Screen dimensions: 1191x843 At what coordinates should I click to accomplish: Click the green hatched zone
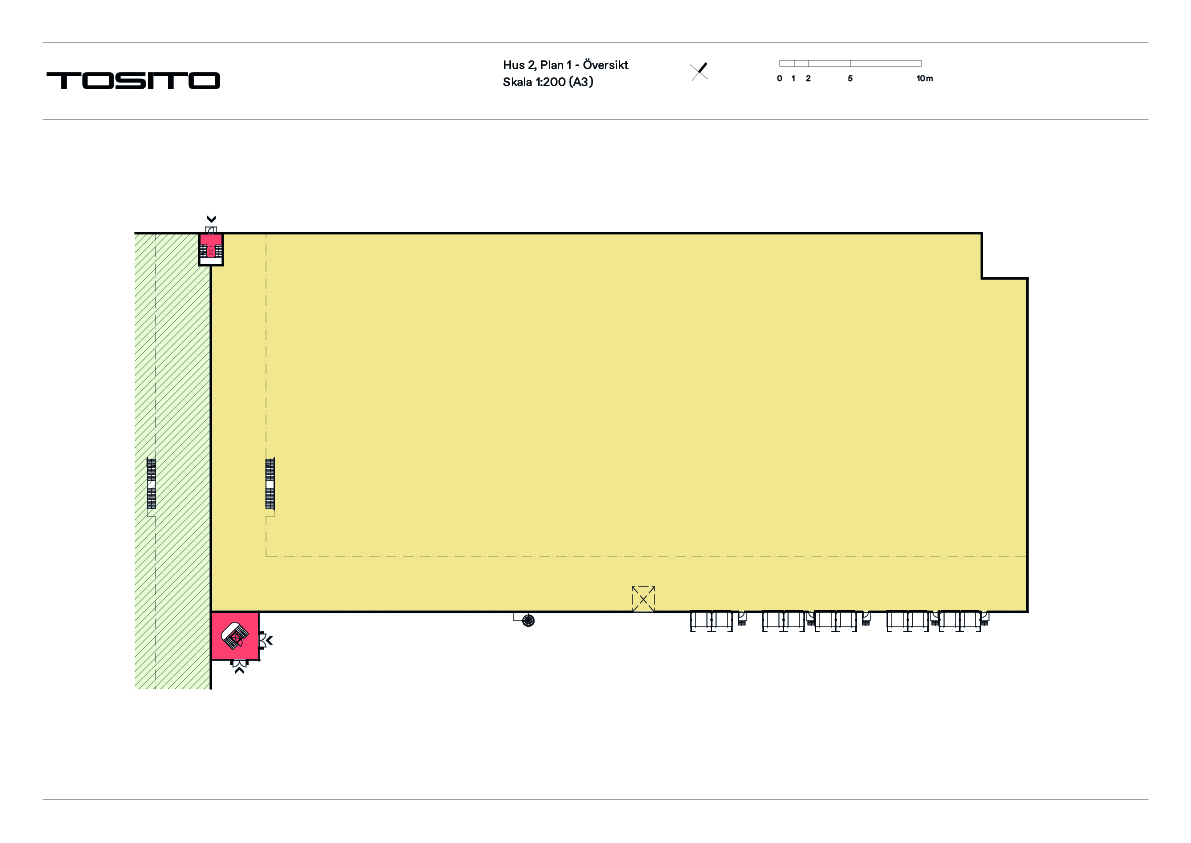[x=172, y=461]
